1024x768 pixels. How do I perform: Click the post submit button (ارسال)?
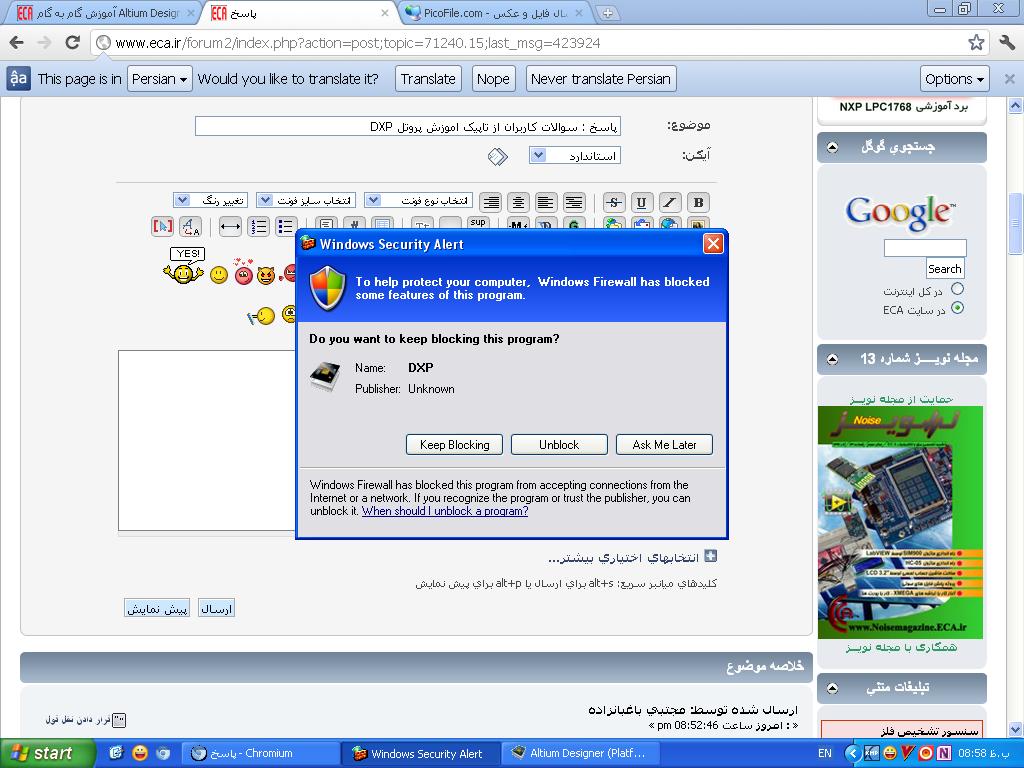(216, 609)
